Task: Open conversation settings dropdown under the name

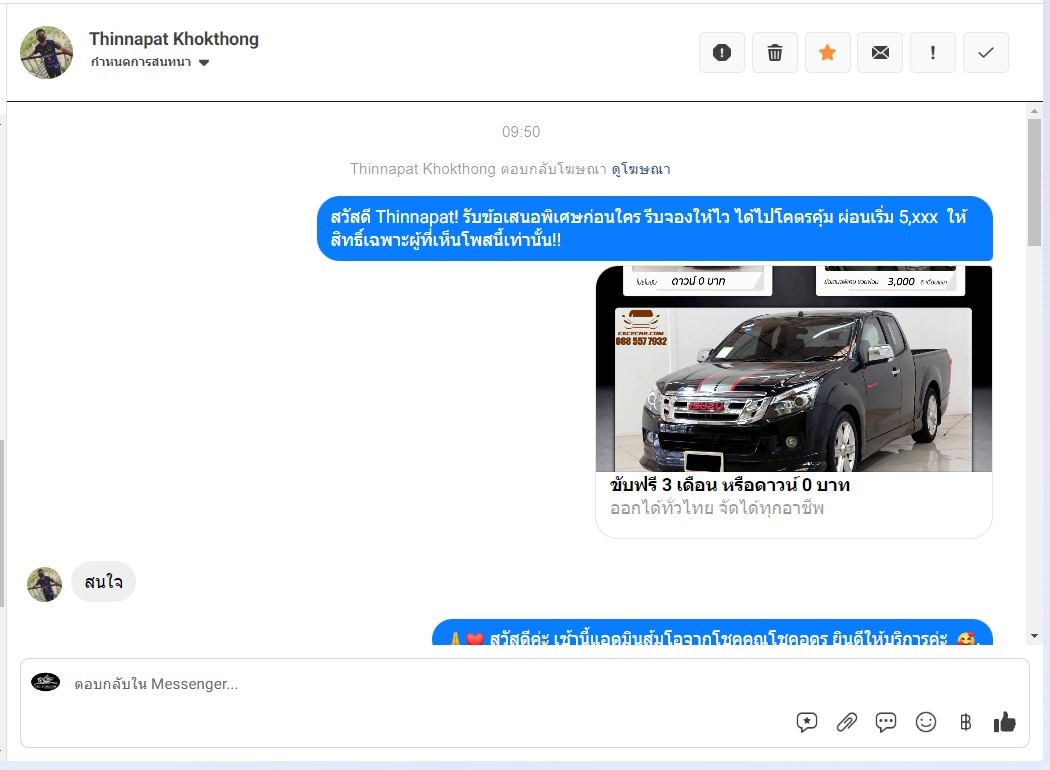Action: tap(150, 62)
